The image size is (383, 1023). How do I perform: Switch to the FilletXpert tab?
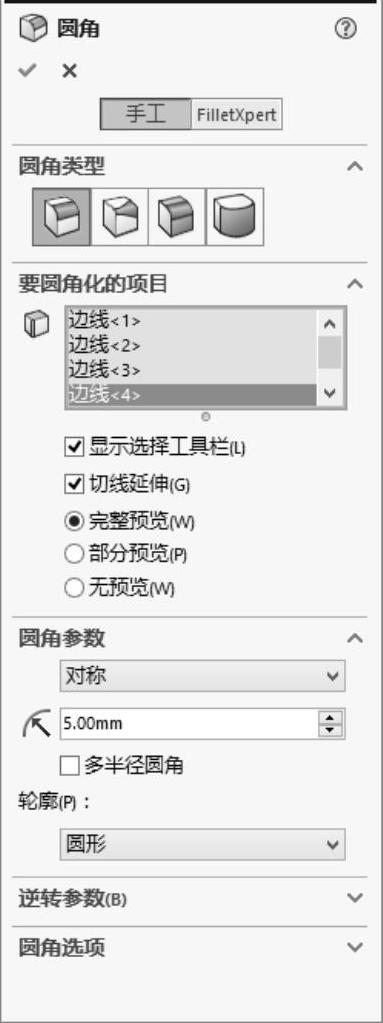236,115
